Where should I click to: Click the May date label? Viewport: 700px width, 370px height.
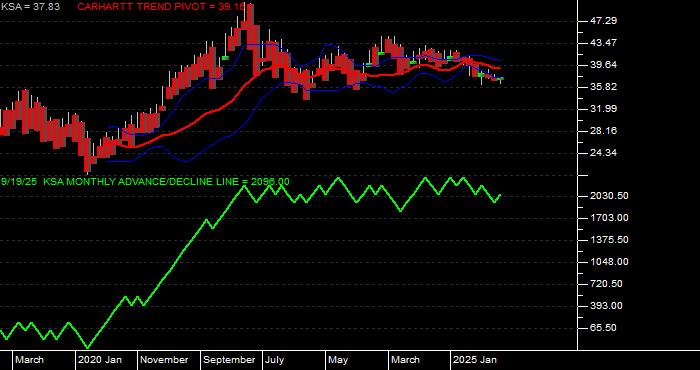coord(338,360)
